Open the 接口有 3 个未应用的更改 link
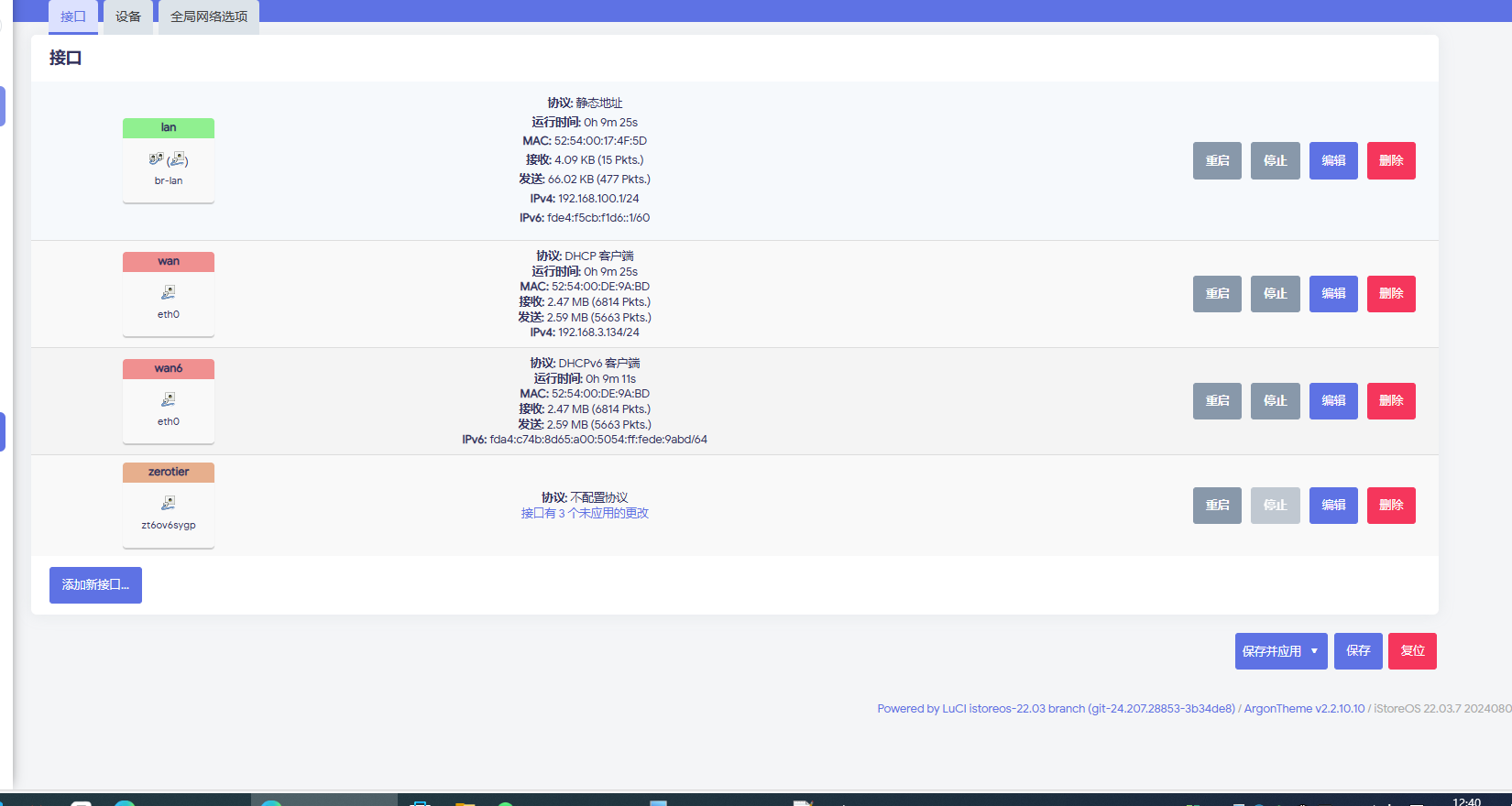 point(585,513)
